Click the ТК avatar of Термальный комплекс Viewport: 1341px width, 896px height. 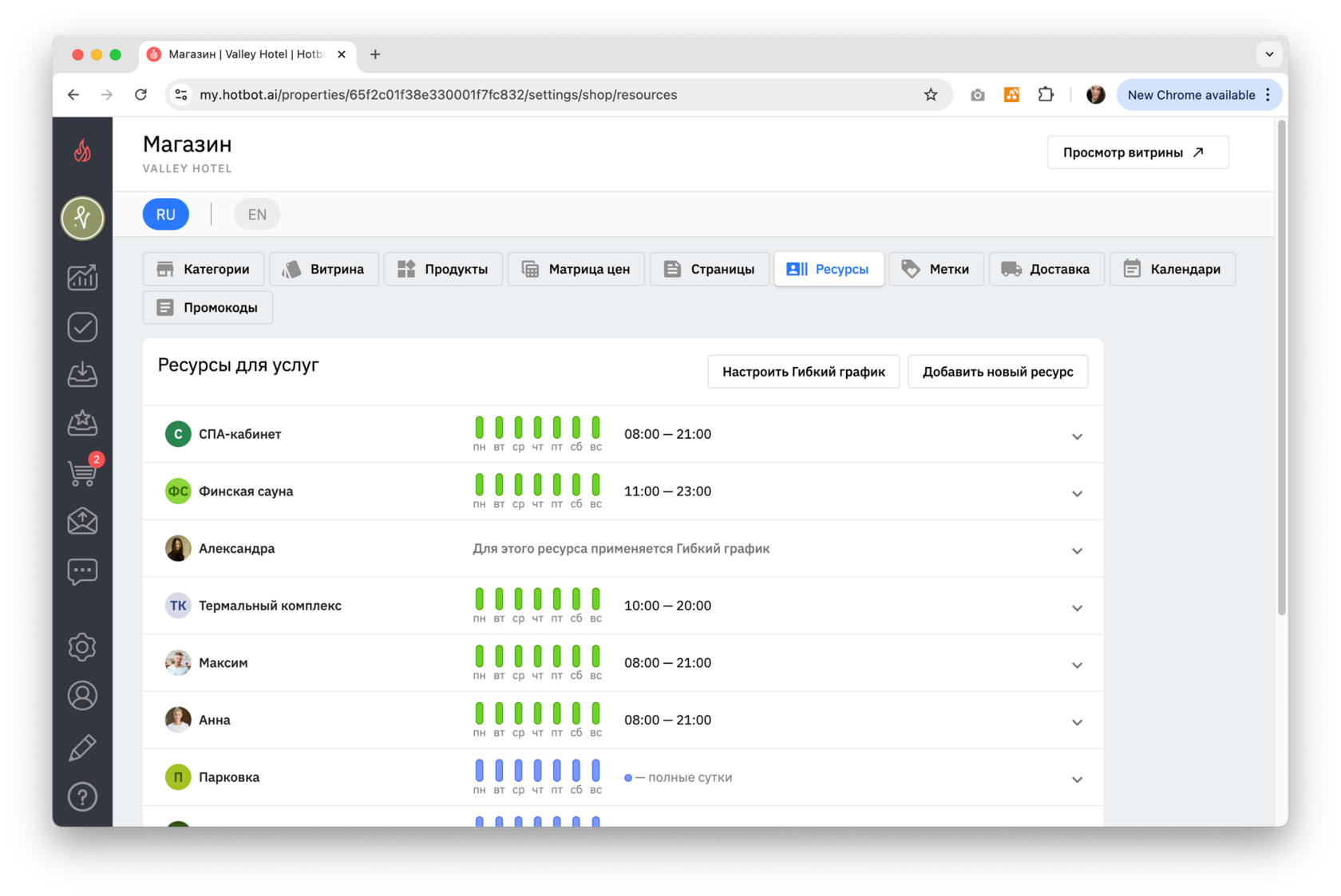(178, 606)
